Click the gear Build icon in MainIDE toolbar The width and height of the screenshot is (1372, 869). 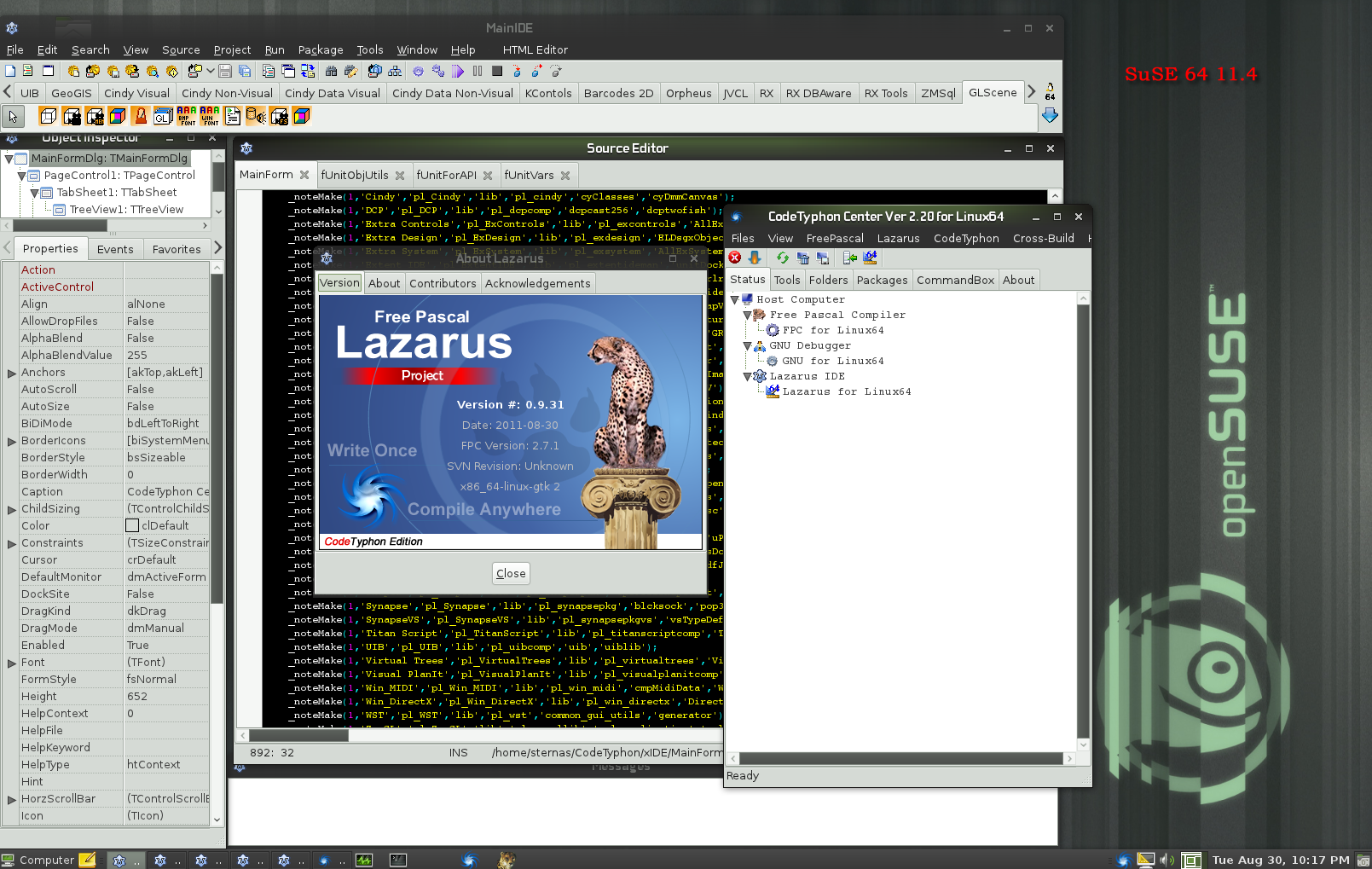[x=418, y=71]
